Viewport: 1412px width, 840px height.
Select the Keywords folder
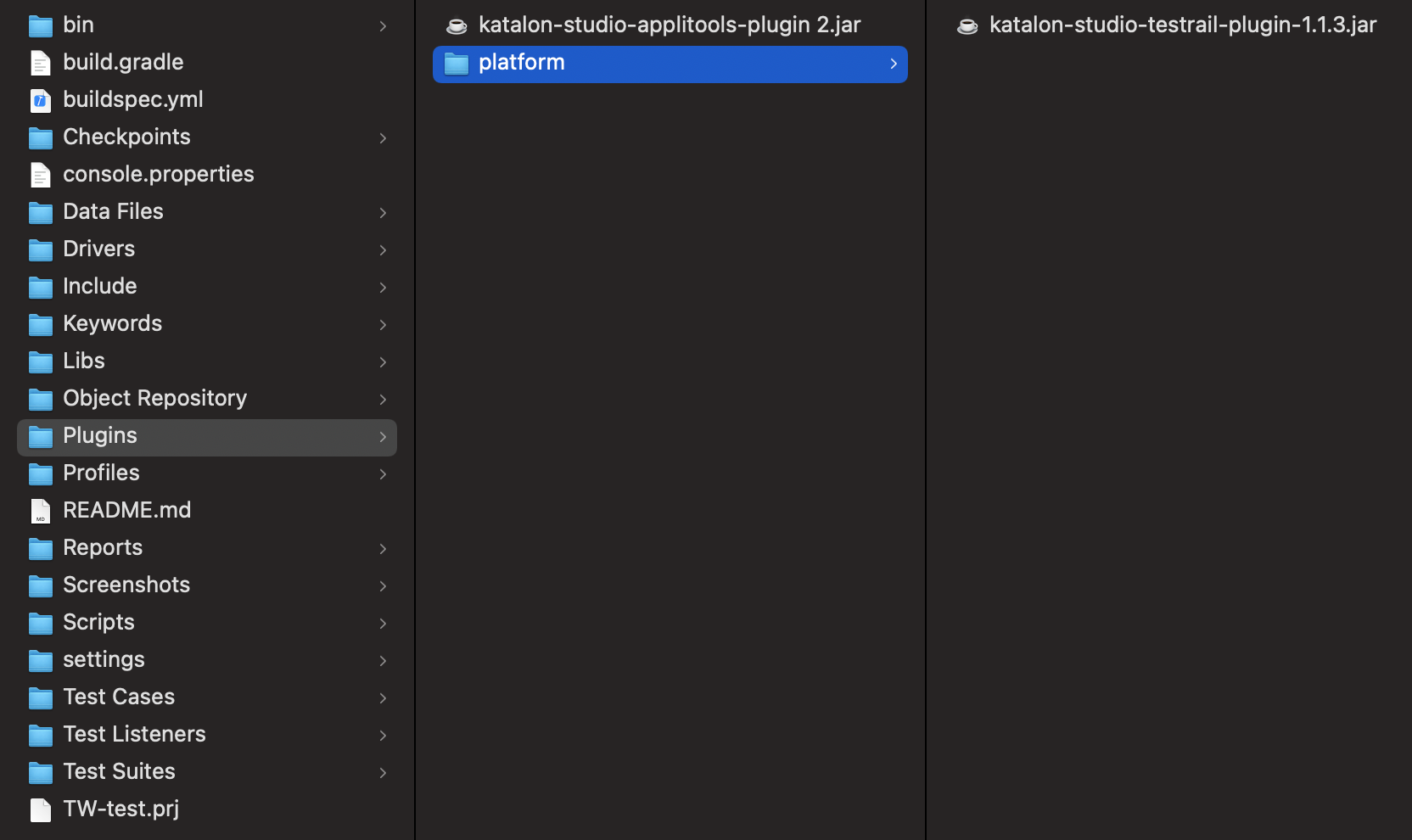coord(112,323)
